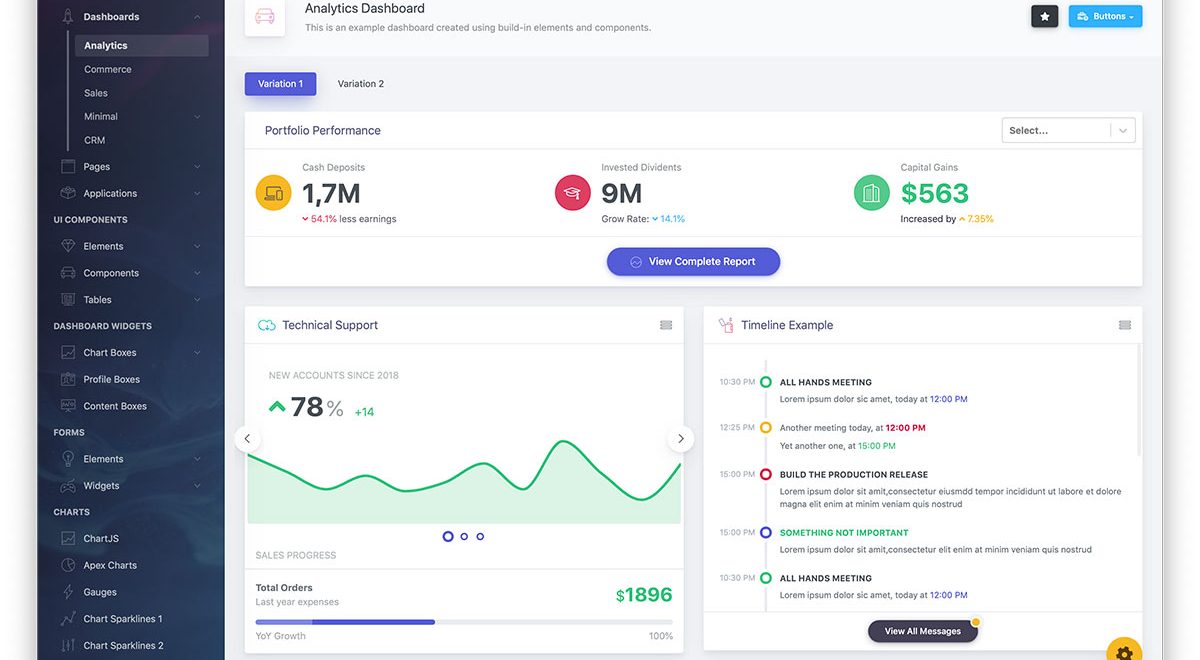
Task: Click the YoY Growth progress bar
Action: click(x=464, y=622)
